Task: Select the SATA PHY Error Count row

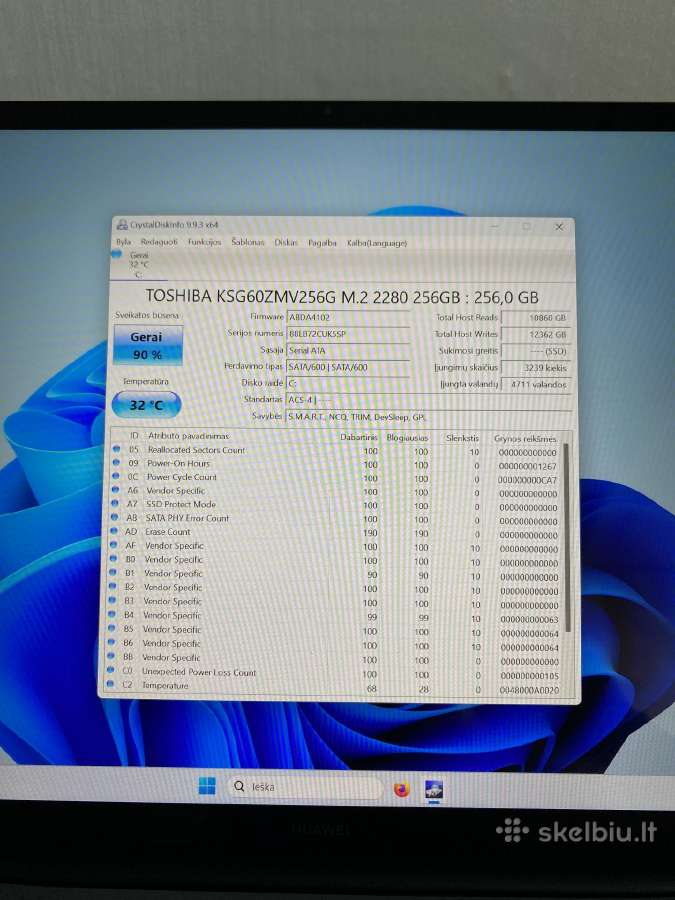Action: (336, 519)
